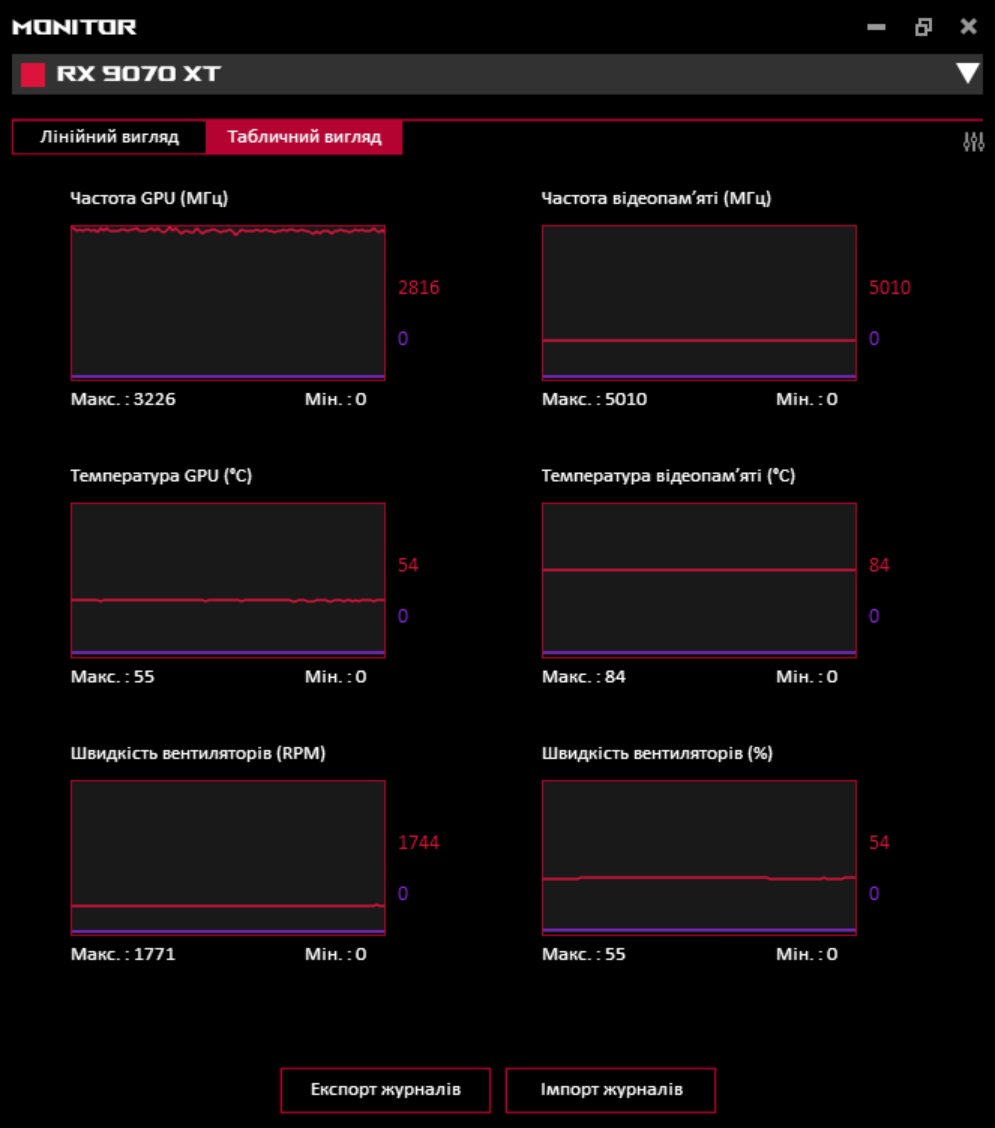This screenshot has width=995, height=1128.
Task: Click the MONITOR window title
Action: tap(74, 27)
